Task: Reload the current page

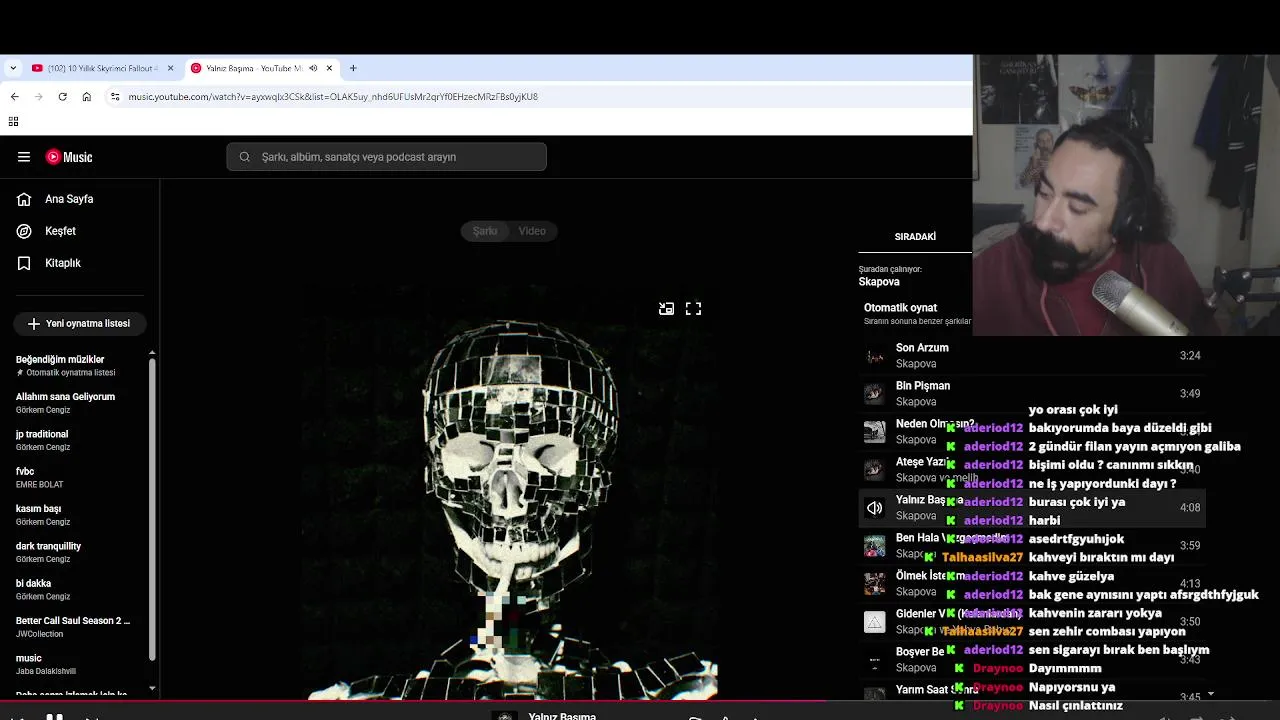Action: 62,97
